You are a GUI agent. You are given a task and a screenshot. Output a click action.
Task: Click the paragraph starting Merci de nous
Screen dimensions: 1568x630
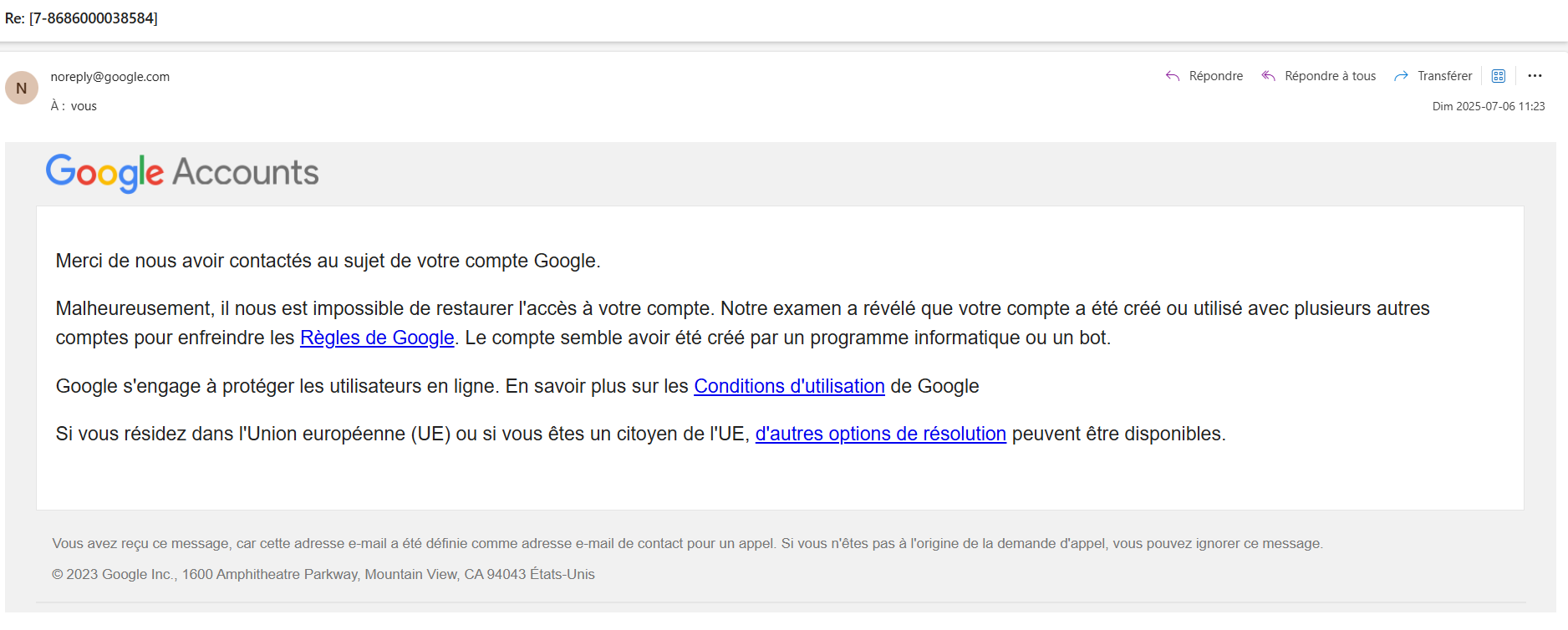tap(328, 261)
